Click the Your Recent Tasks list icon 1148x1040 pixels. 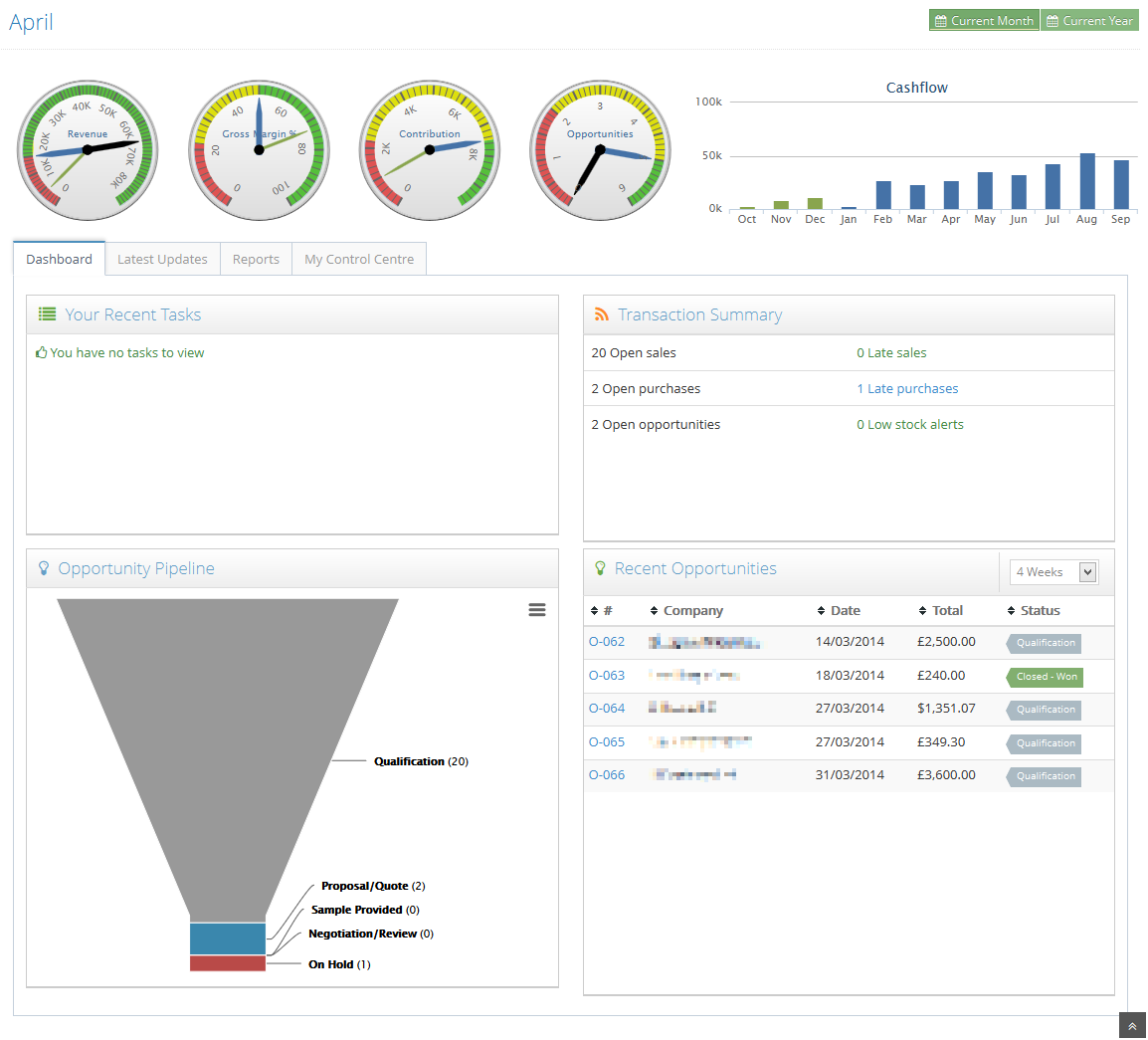(47, 314)
